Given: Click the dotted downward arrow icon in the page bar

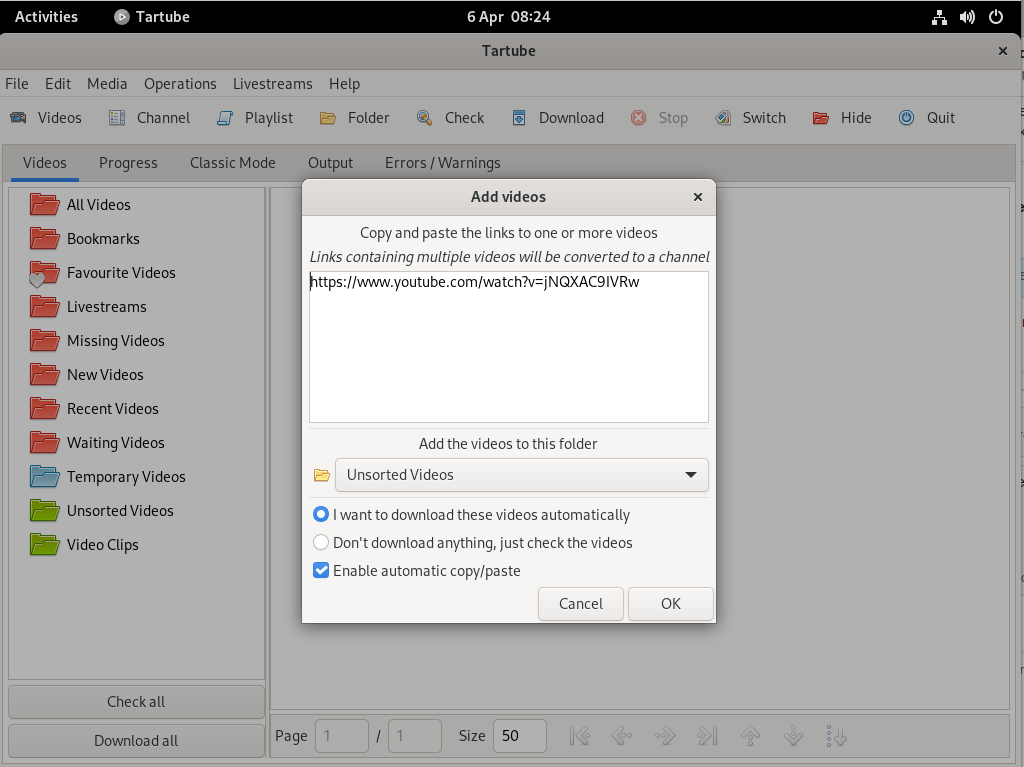Looking at the screenshot, I should click(x=836, y=736).
